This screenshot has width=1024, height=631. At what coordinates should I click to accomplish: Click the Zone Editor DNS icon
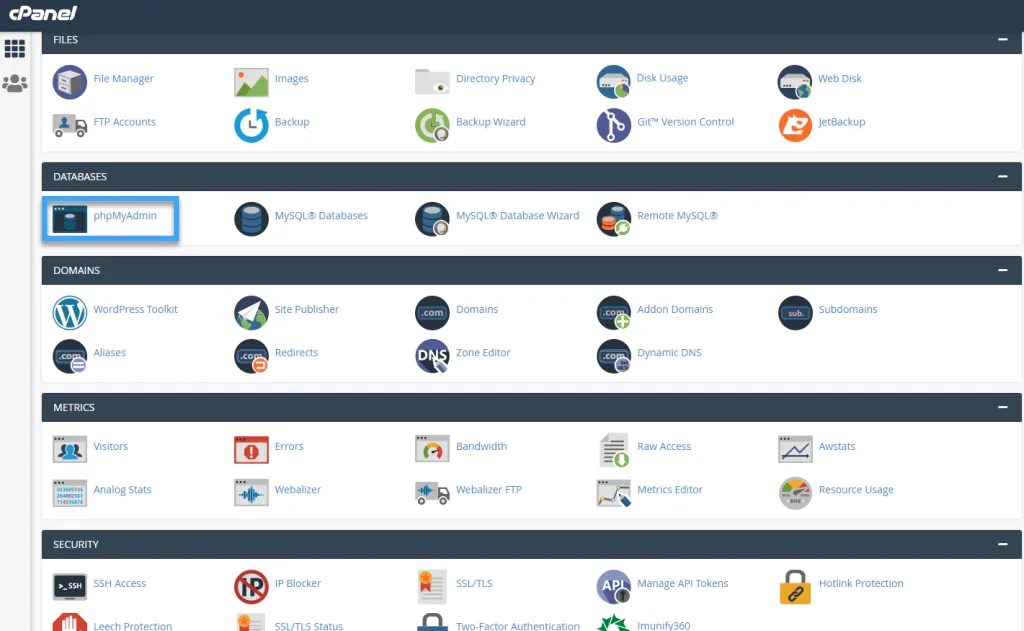pos(432,356)
